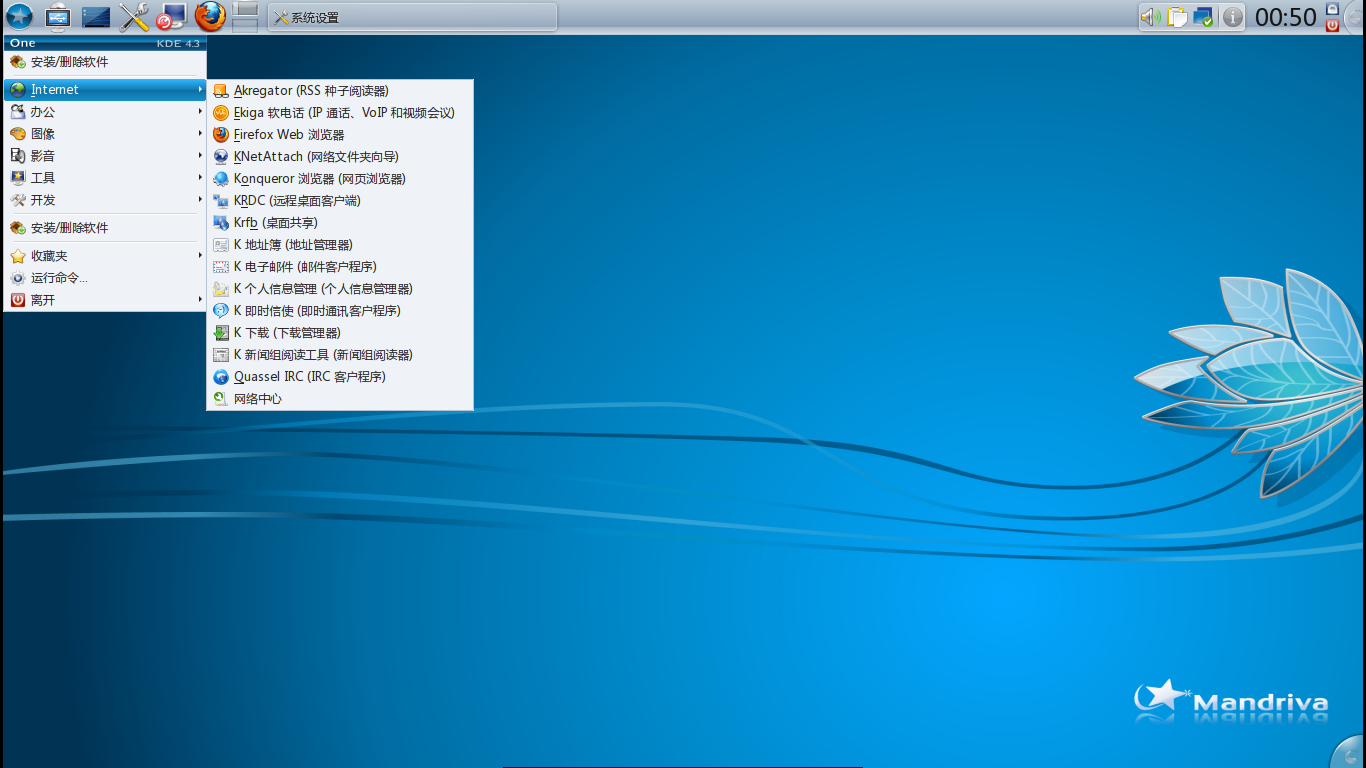Choose 运行命令... run command entry
The height and width of the screenshot is (768, 1366).
[105, 278]
